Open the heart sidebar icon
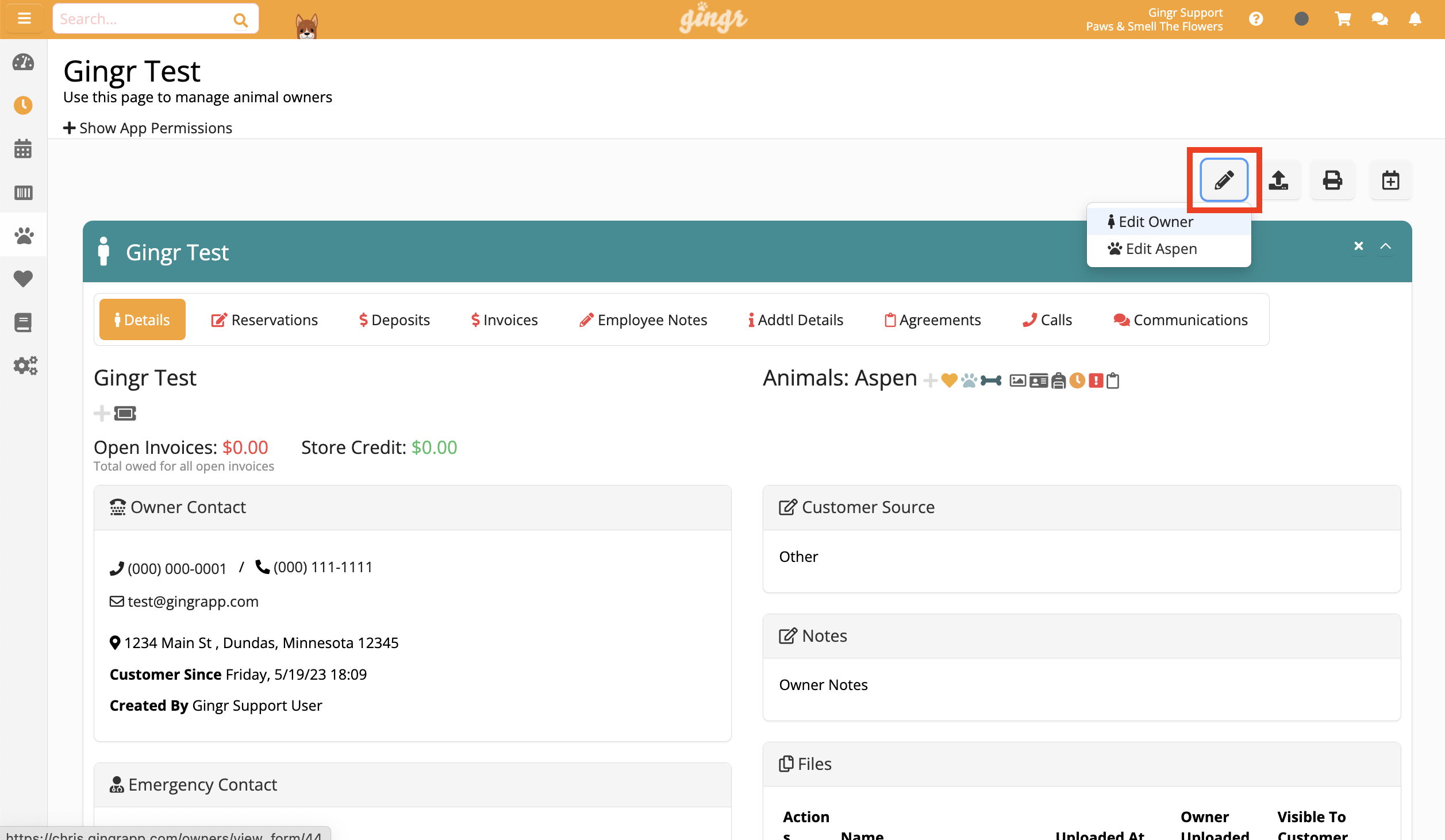 (x=23, y=279)
